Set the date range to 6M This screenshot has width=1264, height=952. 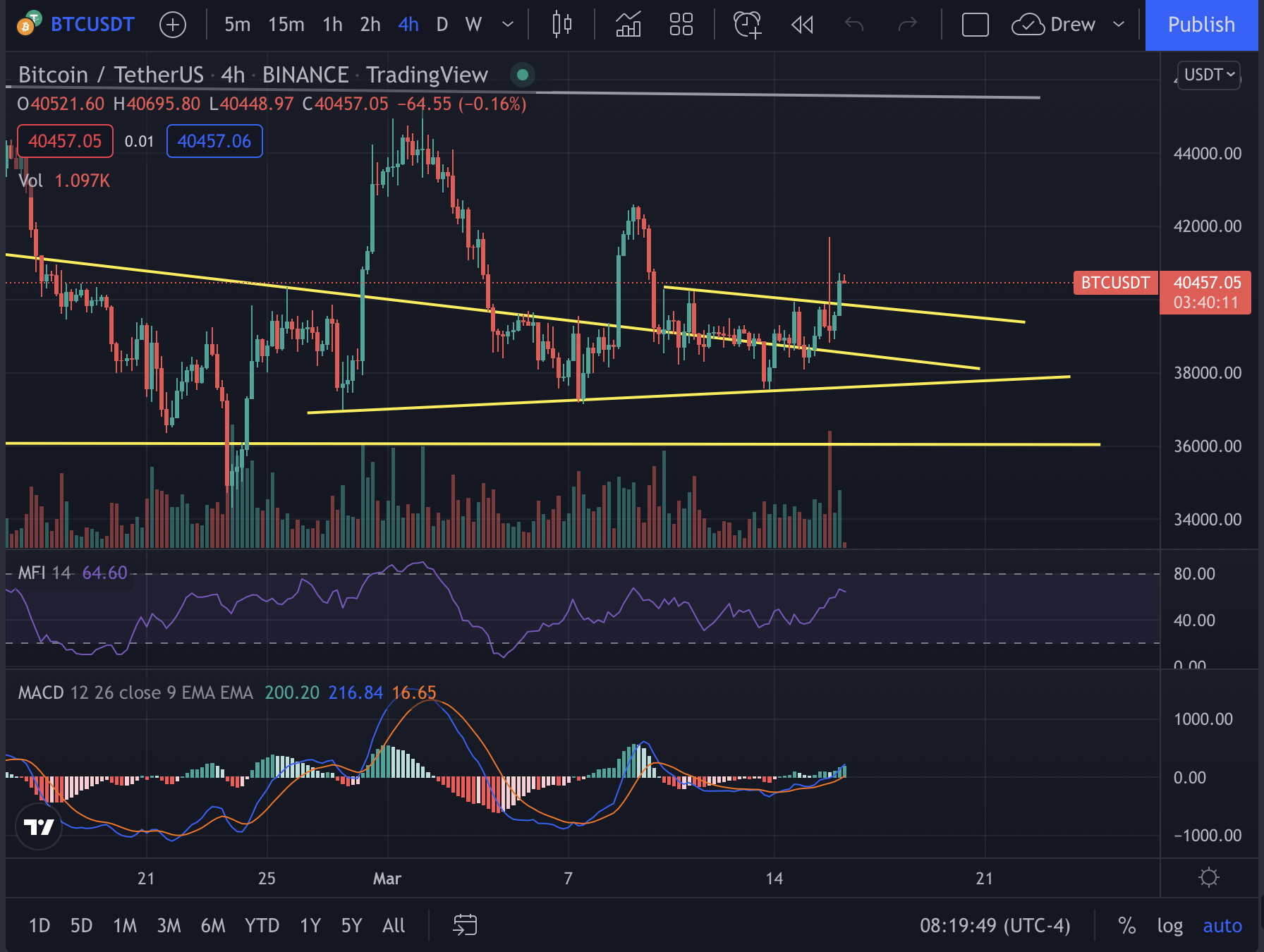pos(213,925)
